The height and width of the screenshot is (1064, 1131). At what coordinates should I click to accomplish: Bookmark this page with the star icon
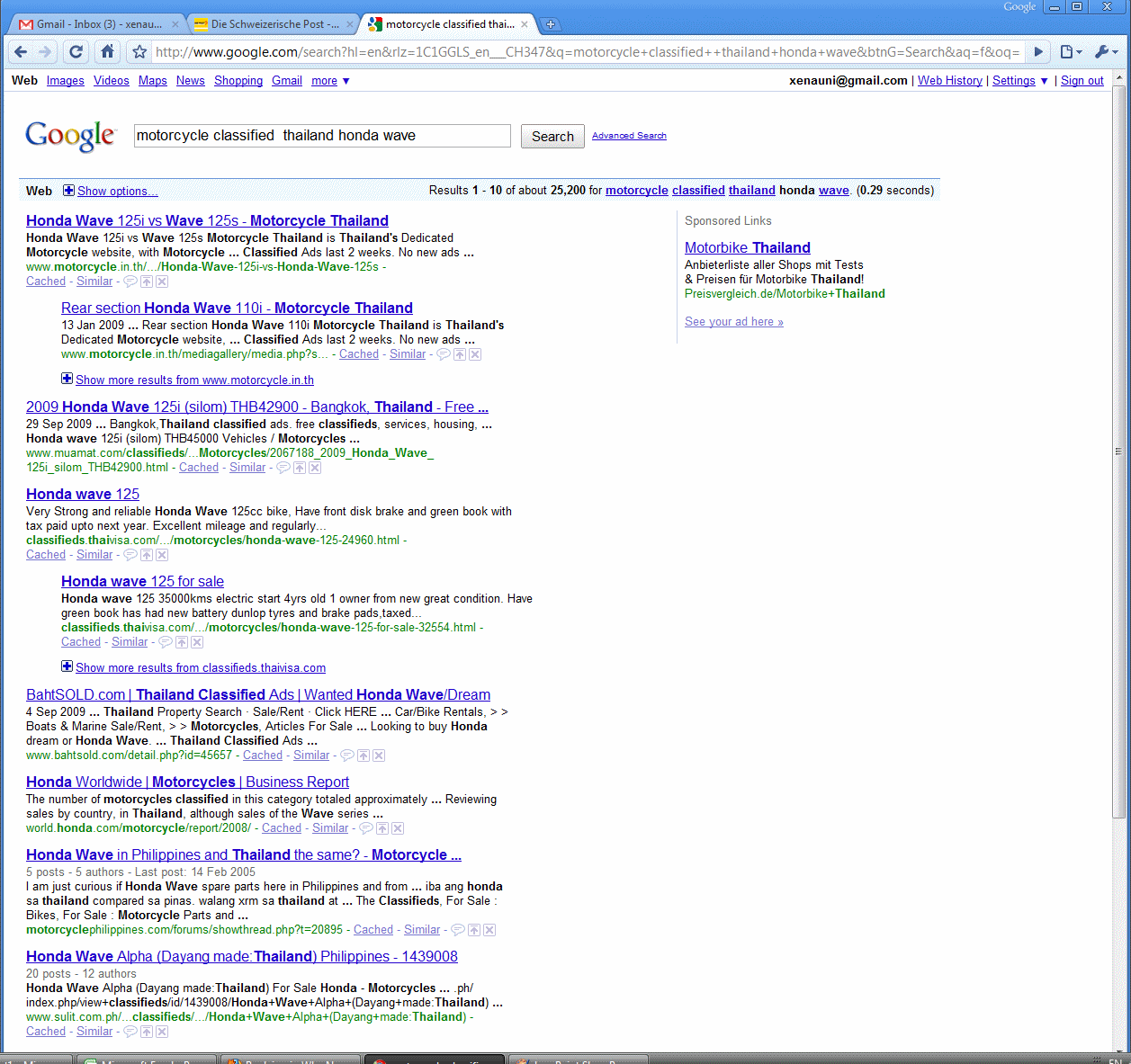coord(139,52)
